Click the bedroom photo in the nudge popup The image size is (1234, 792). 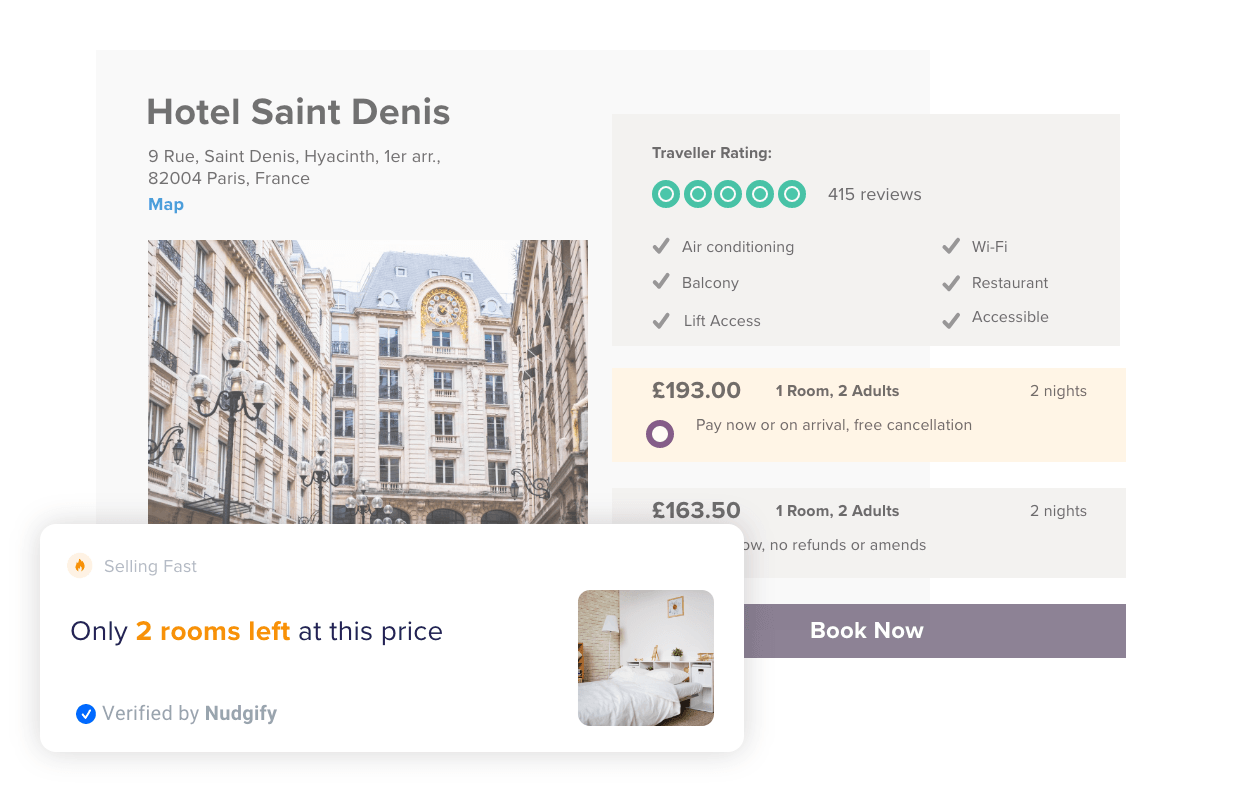[645, 657]
